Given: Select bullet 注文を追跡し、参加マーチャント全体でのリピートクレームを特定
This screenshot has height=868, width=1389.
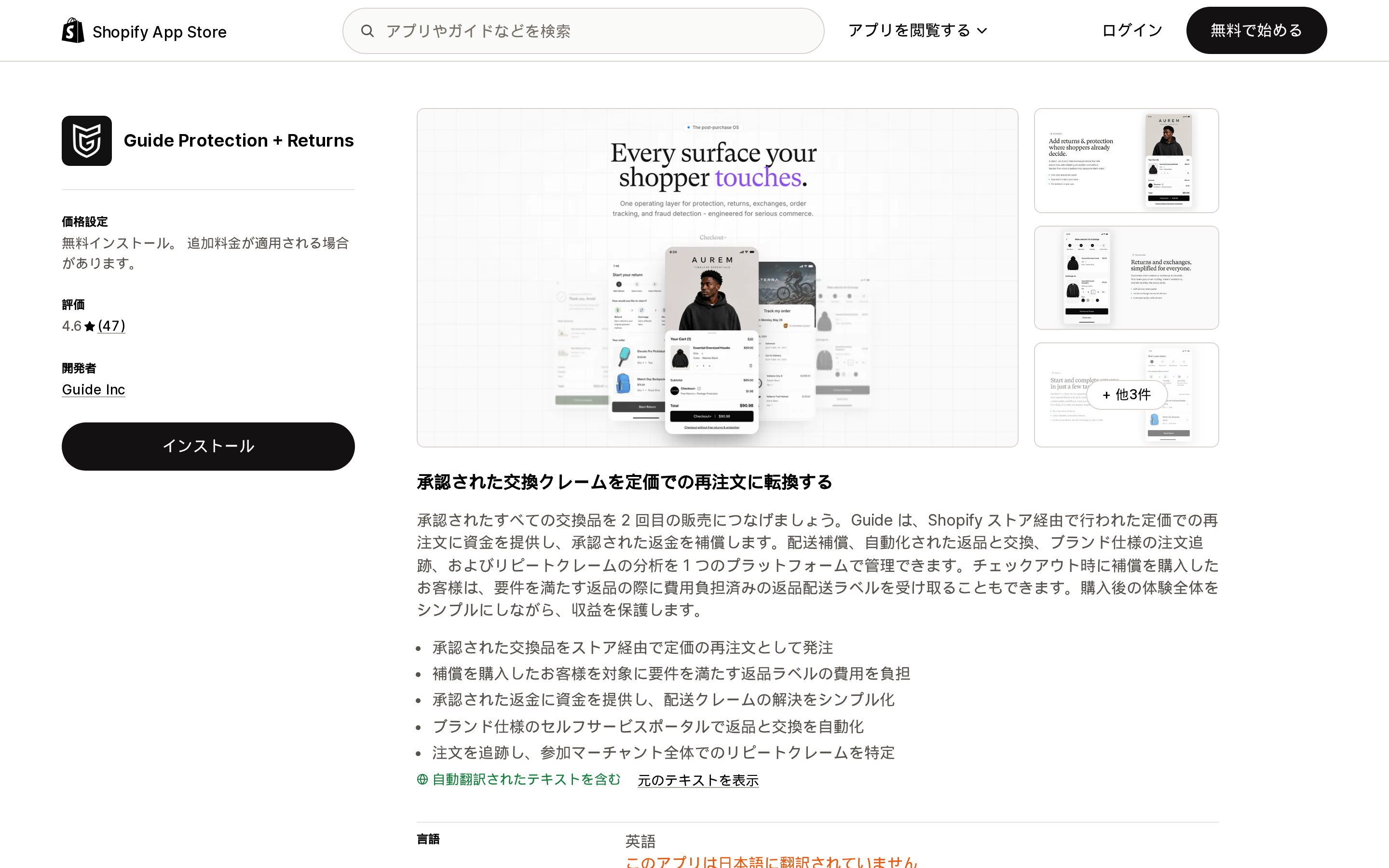Looking at the screenshot, I should tap(664, 753).
